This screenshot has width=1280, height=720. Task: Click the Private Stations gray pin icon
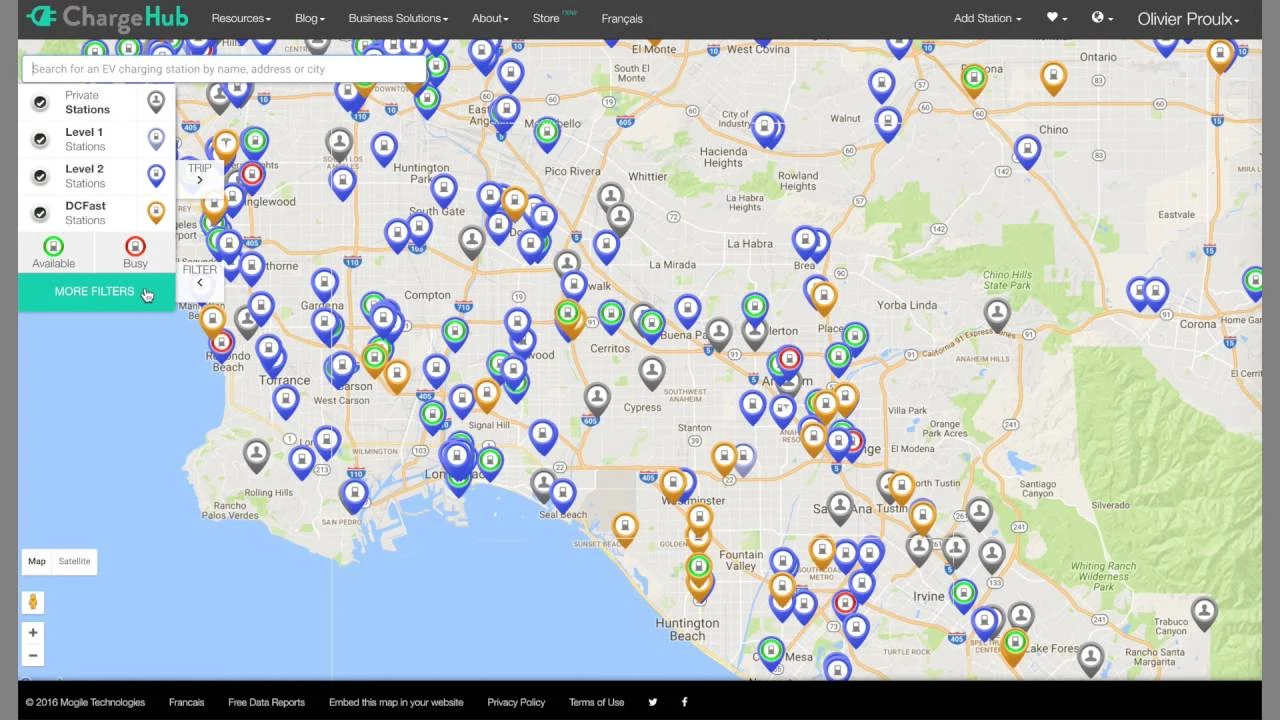156,101
